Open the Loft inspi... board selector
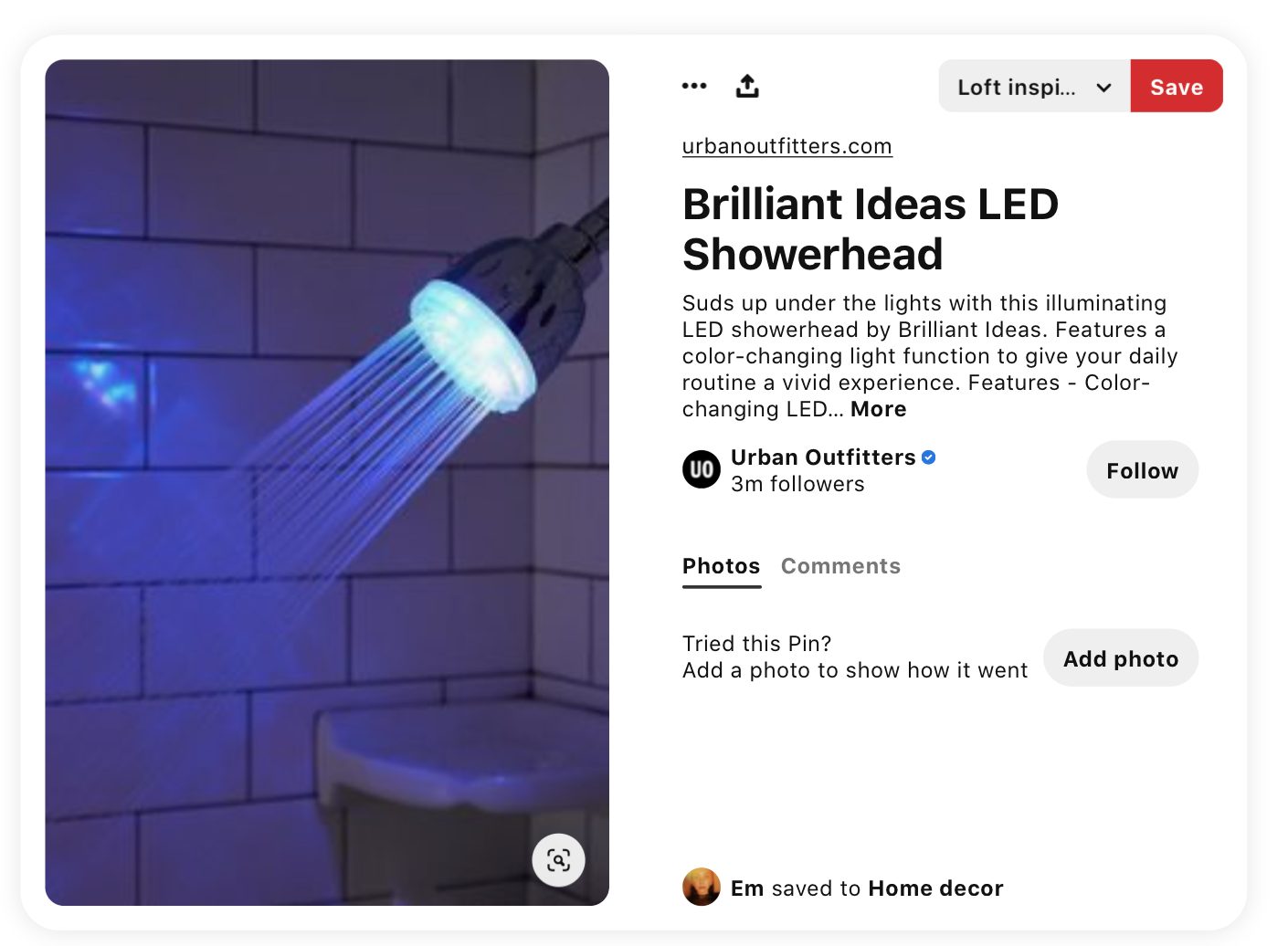The image size is (1288, 946). pyautogui.click(x=1035, y=86)
